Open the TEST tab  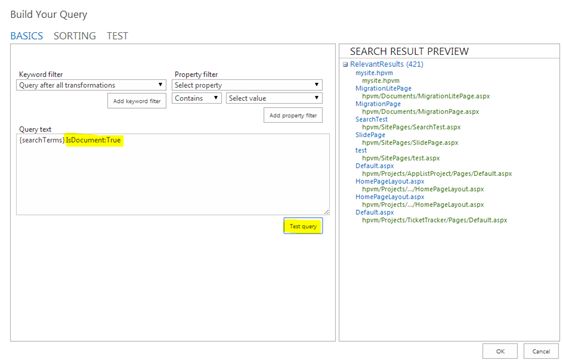(x=117, y=36)
